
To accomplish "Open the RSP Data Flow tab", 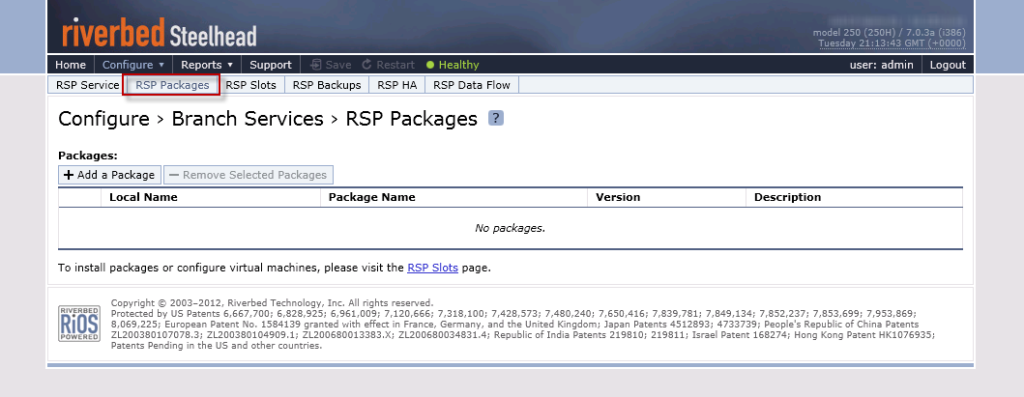I will point(472,85).
